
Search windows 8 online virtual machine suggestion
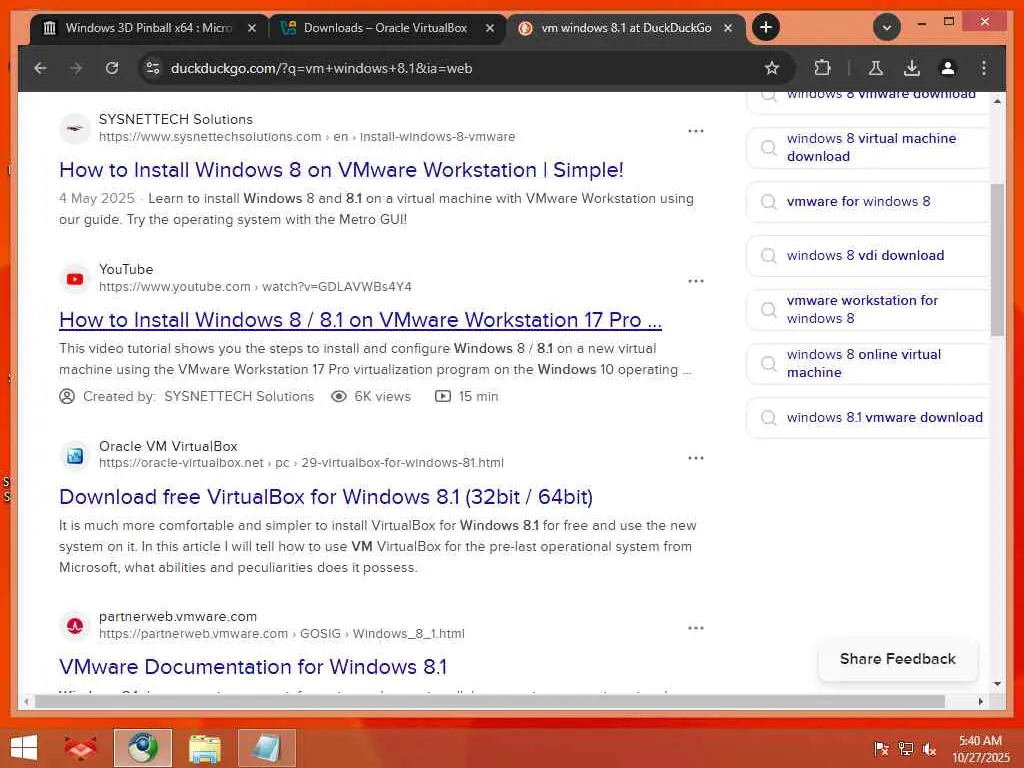pos(867,363)
